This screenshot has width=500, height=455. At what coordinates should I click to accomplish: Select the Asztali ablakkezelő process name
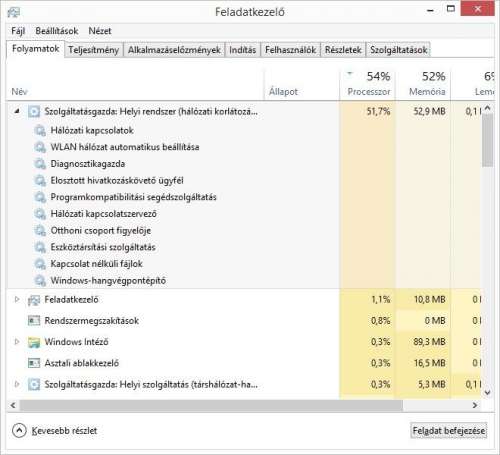[x=82, y=363]
